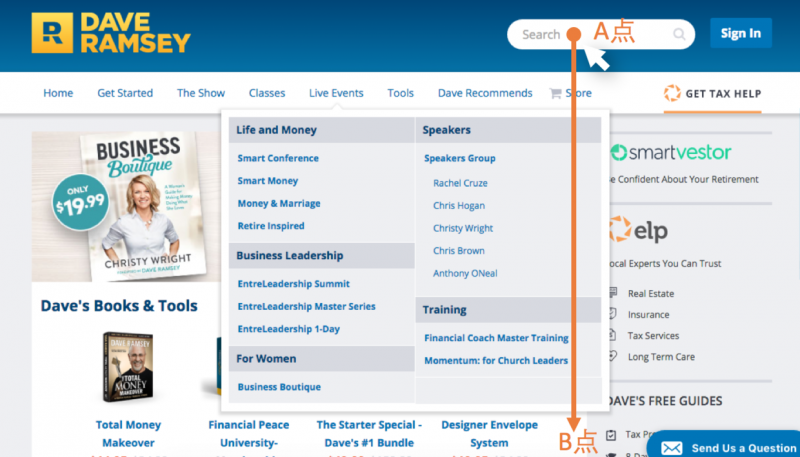Select Money & Marriage link
The height and width of the screenshot is (457, 800).
[279, 203]
